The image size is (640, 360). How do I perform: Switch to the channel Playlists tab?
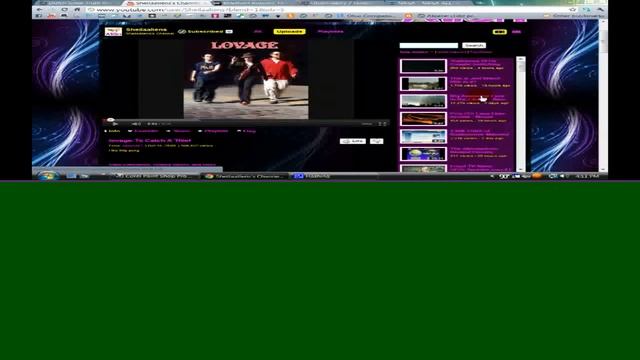click(x=330, y=31)
